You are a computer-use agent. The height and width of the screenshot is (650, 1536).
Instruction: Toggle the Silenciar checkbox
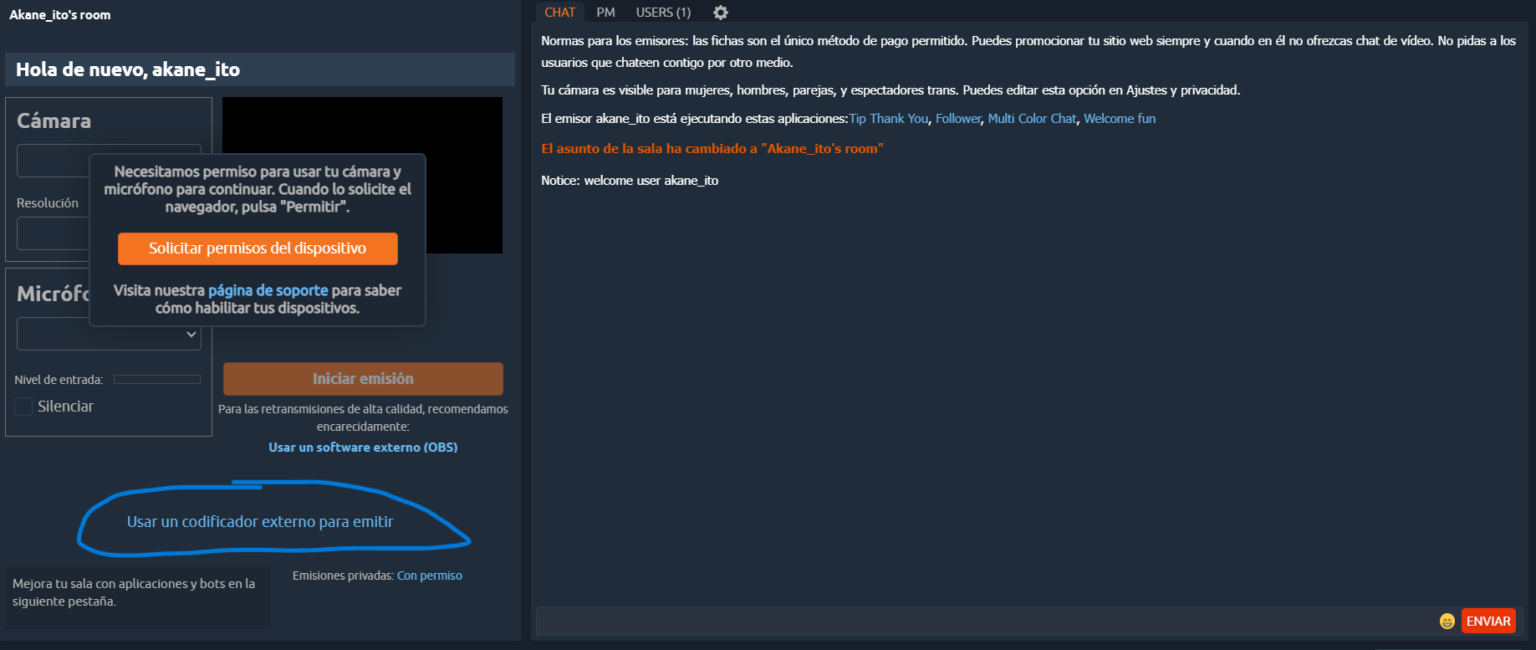(23, 407)
